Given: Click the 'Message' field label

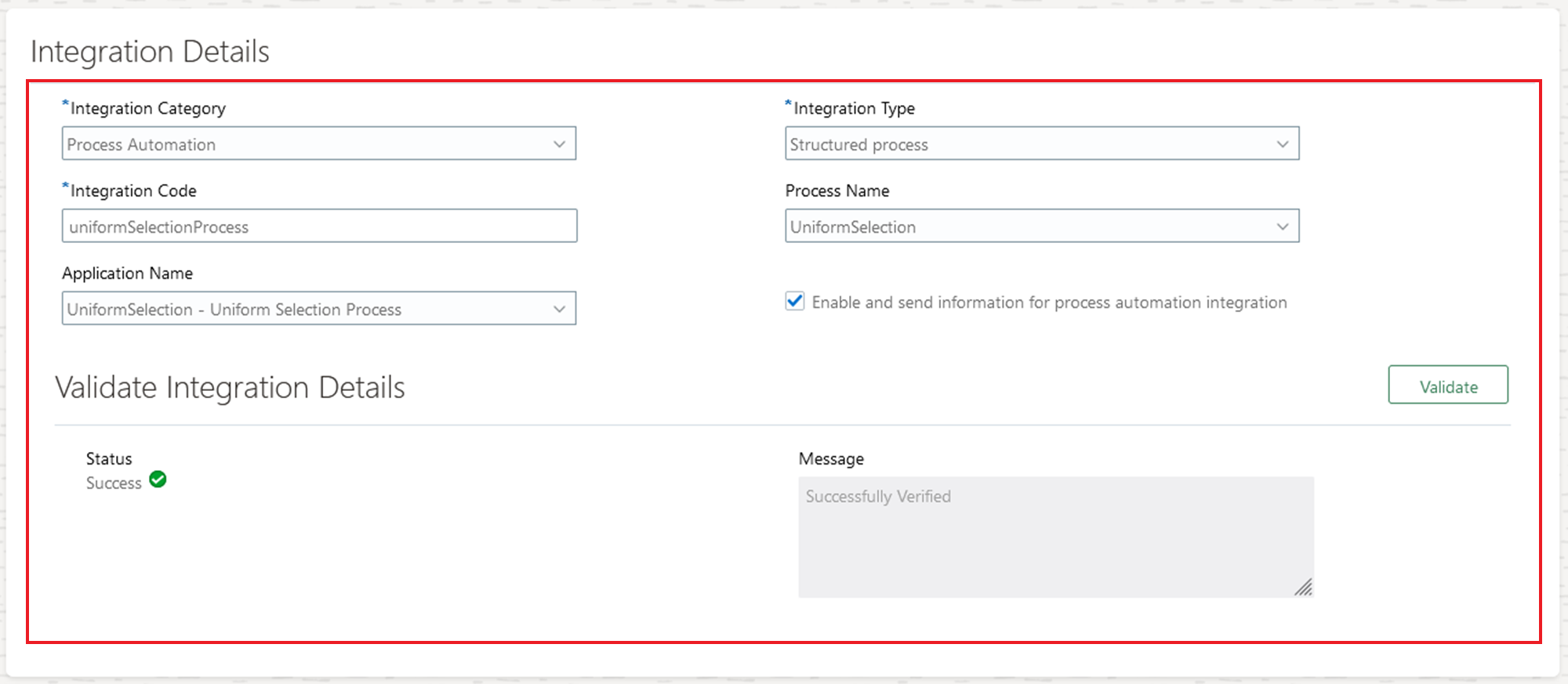Looking at the screenshot, I should (x=831, y=459).
